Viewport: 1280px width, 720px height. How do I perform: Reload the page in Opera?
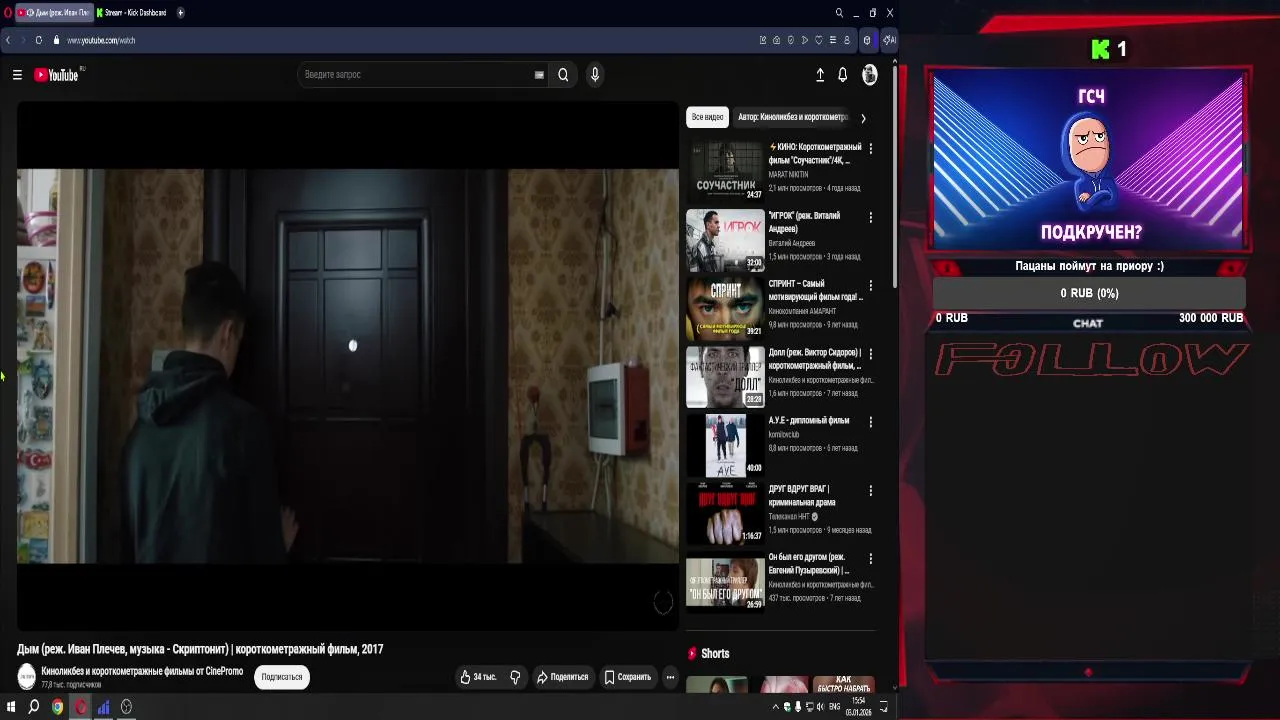point(39,40)
